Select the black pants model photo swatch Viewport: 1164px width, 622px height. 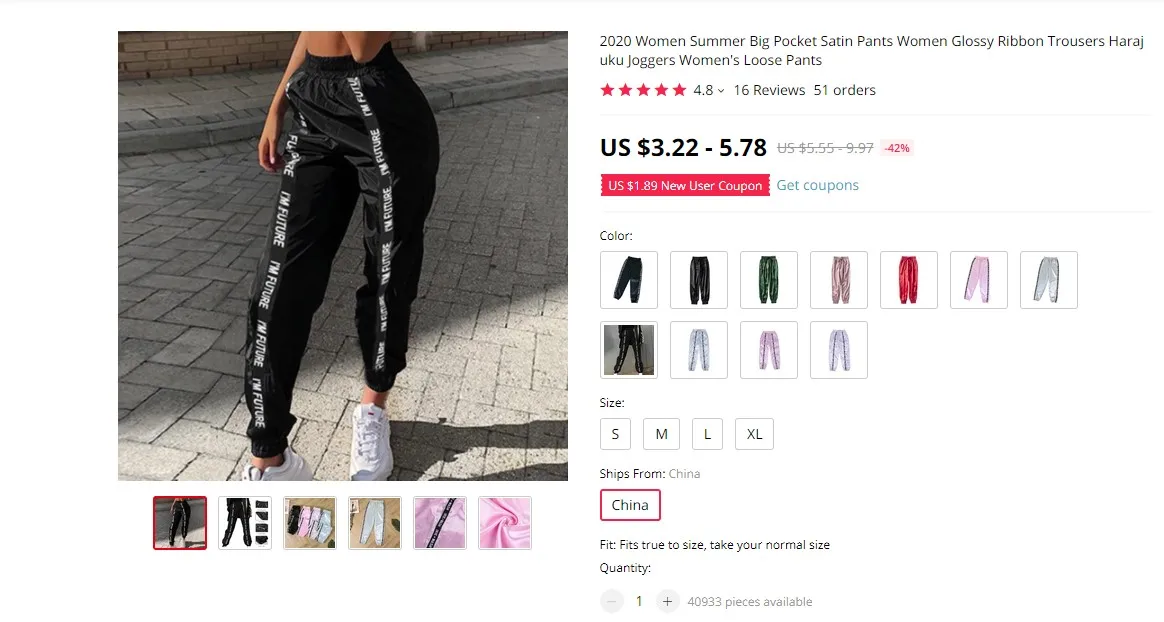click(x=629, y=350)
